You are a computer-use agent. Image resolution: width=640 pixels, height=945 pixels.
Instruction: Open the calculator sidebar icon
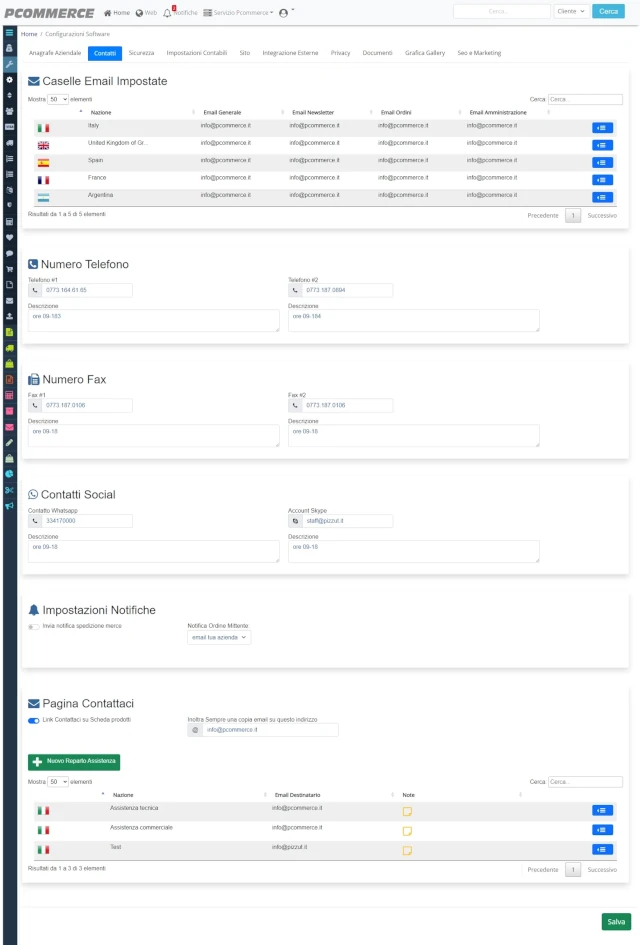tap(9, 222)
